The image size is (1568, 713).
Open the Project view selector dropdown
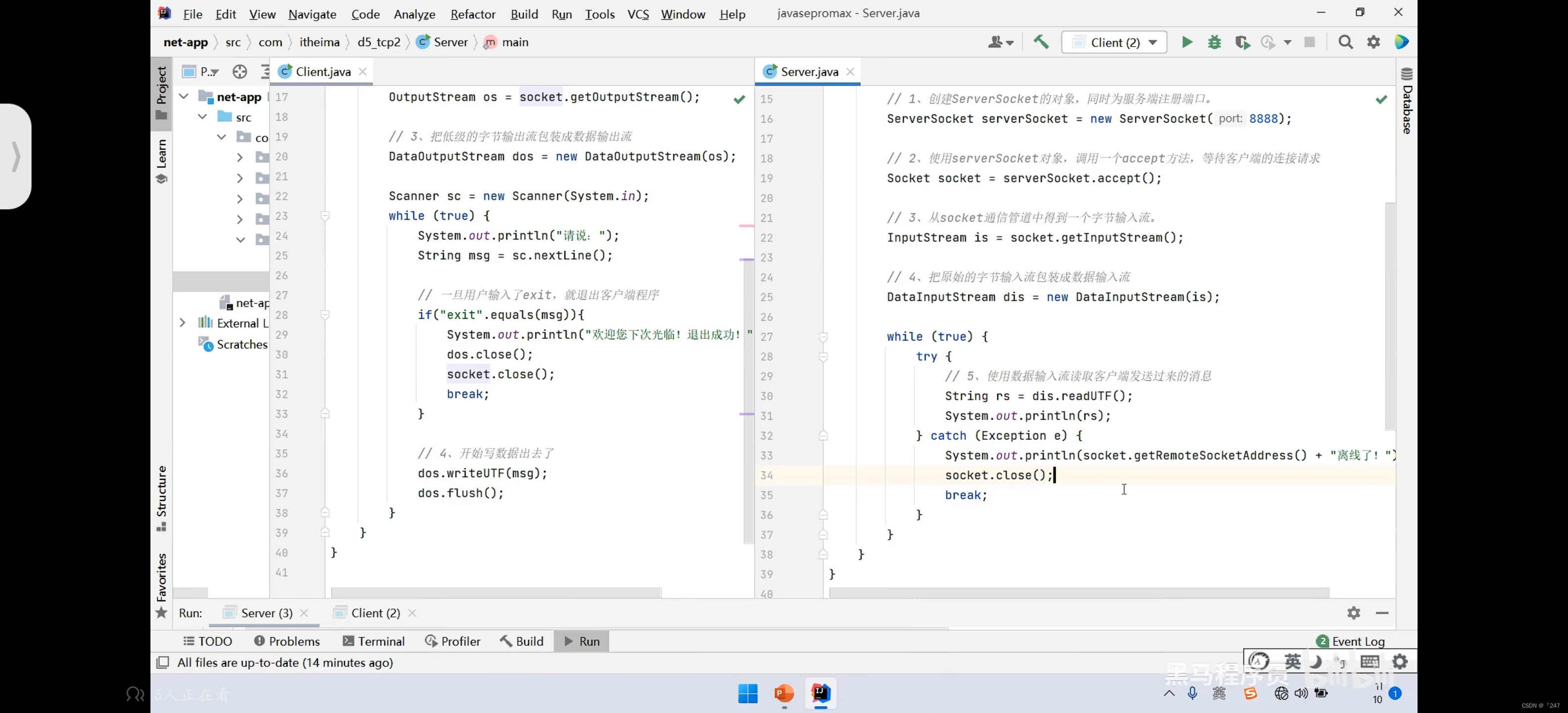click(200, 72)
